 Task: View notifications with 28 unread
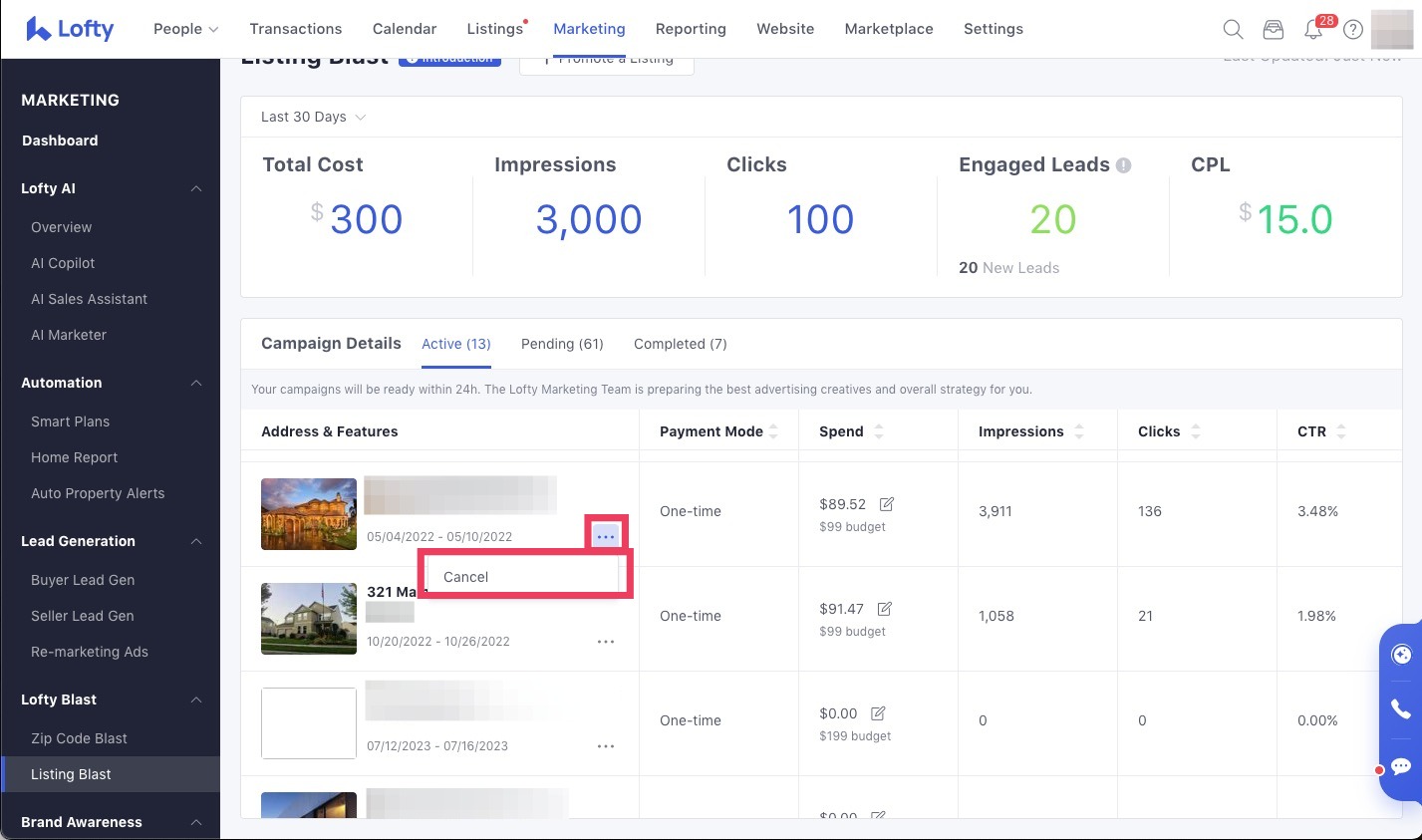click(1312, 30)
